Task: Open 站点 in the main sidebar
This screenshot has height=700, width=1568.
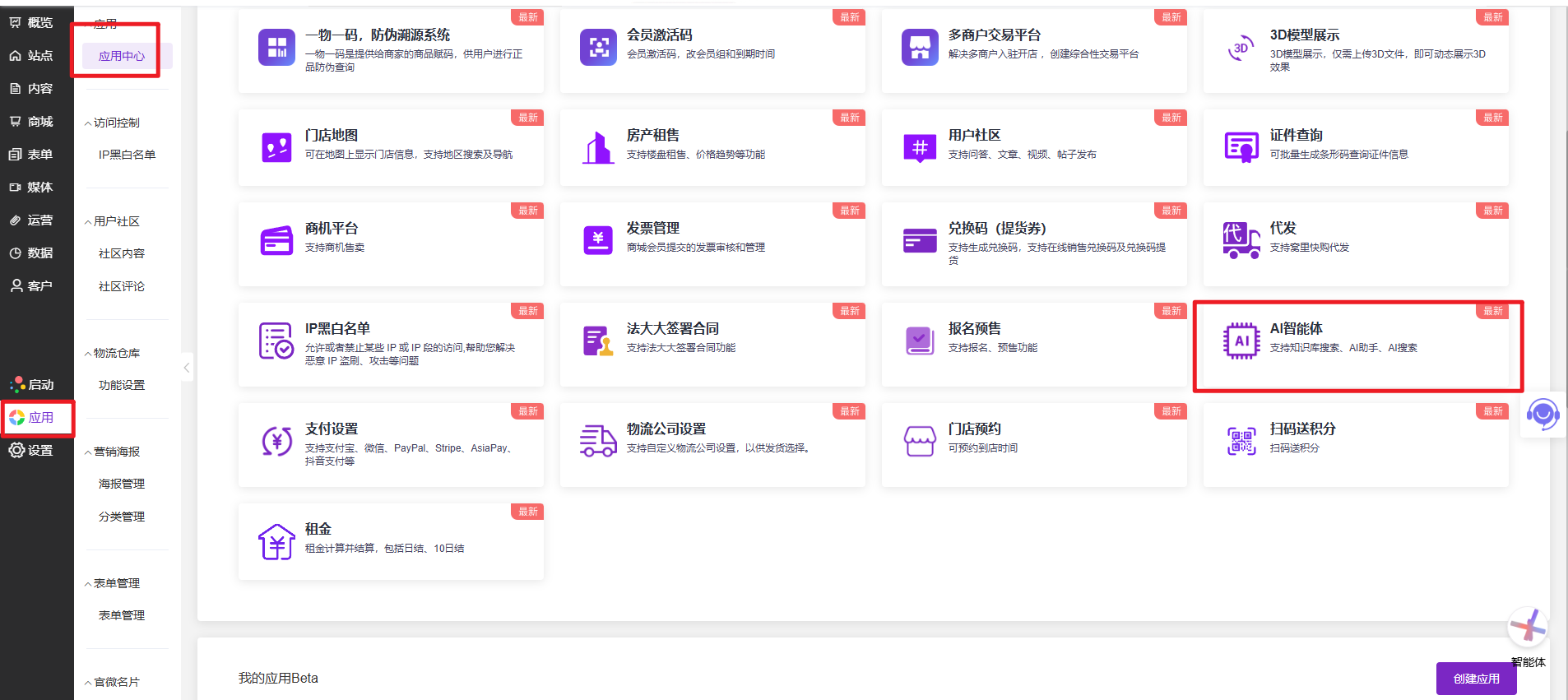Action: coord(31,55)
